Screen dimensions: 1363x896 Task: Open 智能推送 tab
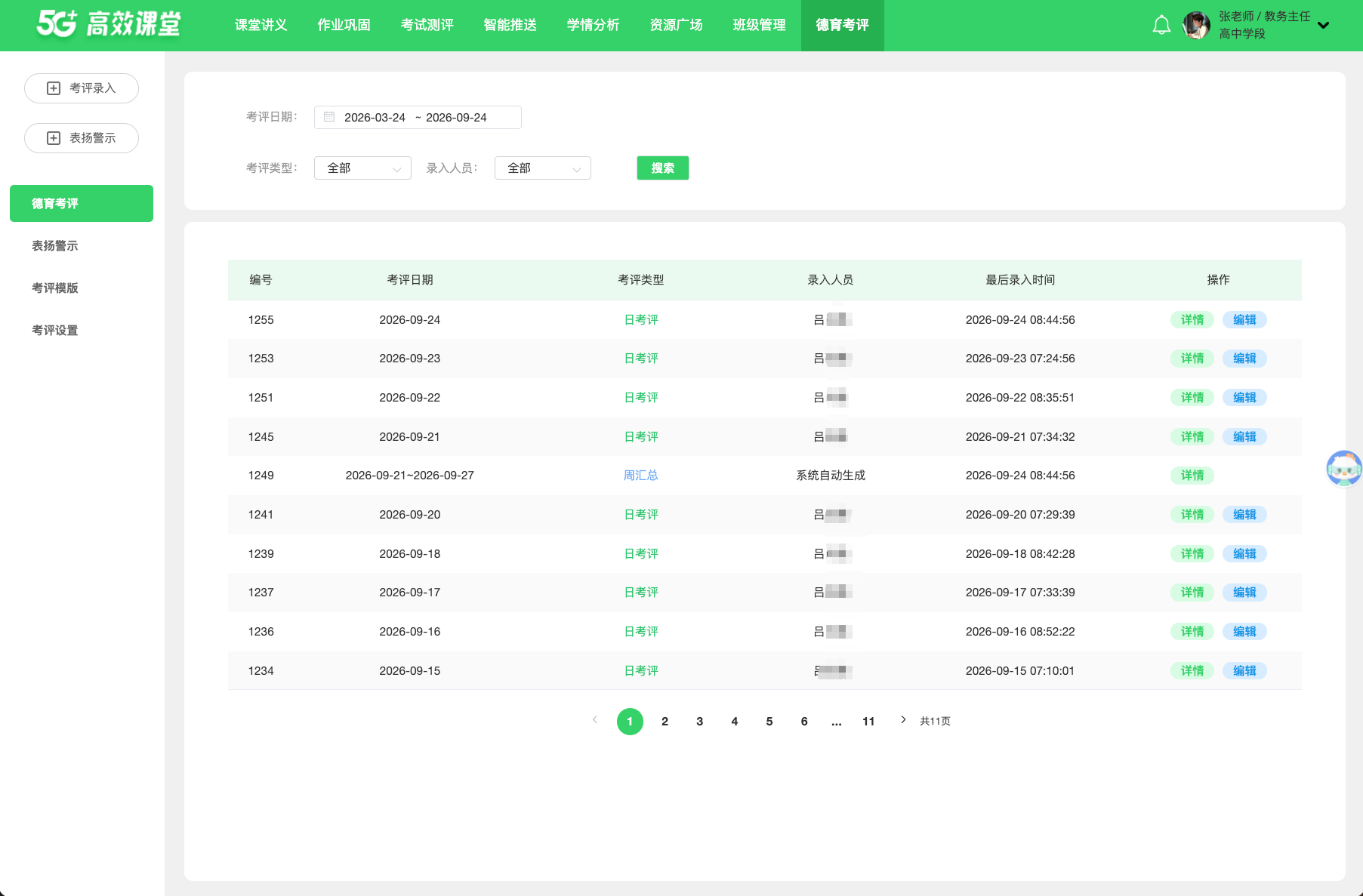tap(510, 25)
